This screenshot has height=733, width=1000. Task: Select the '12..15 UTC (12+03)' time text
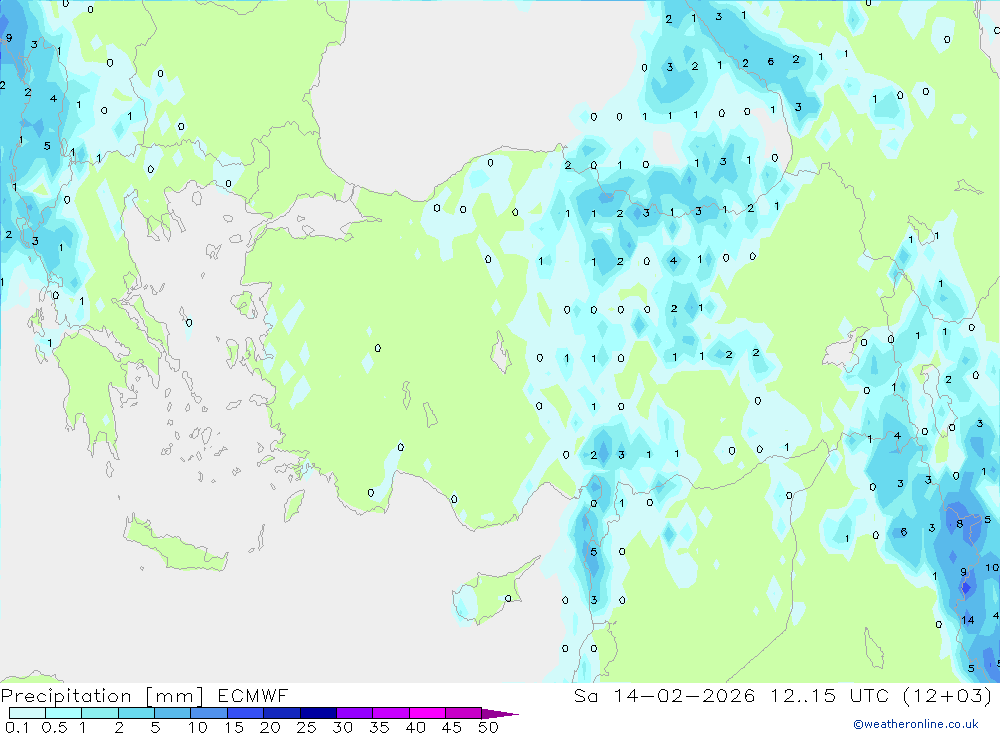coord(881,696)
